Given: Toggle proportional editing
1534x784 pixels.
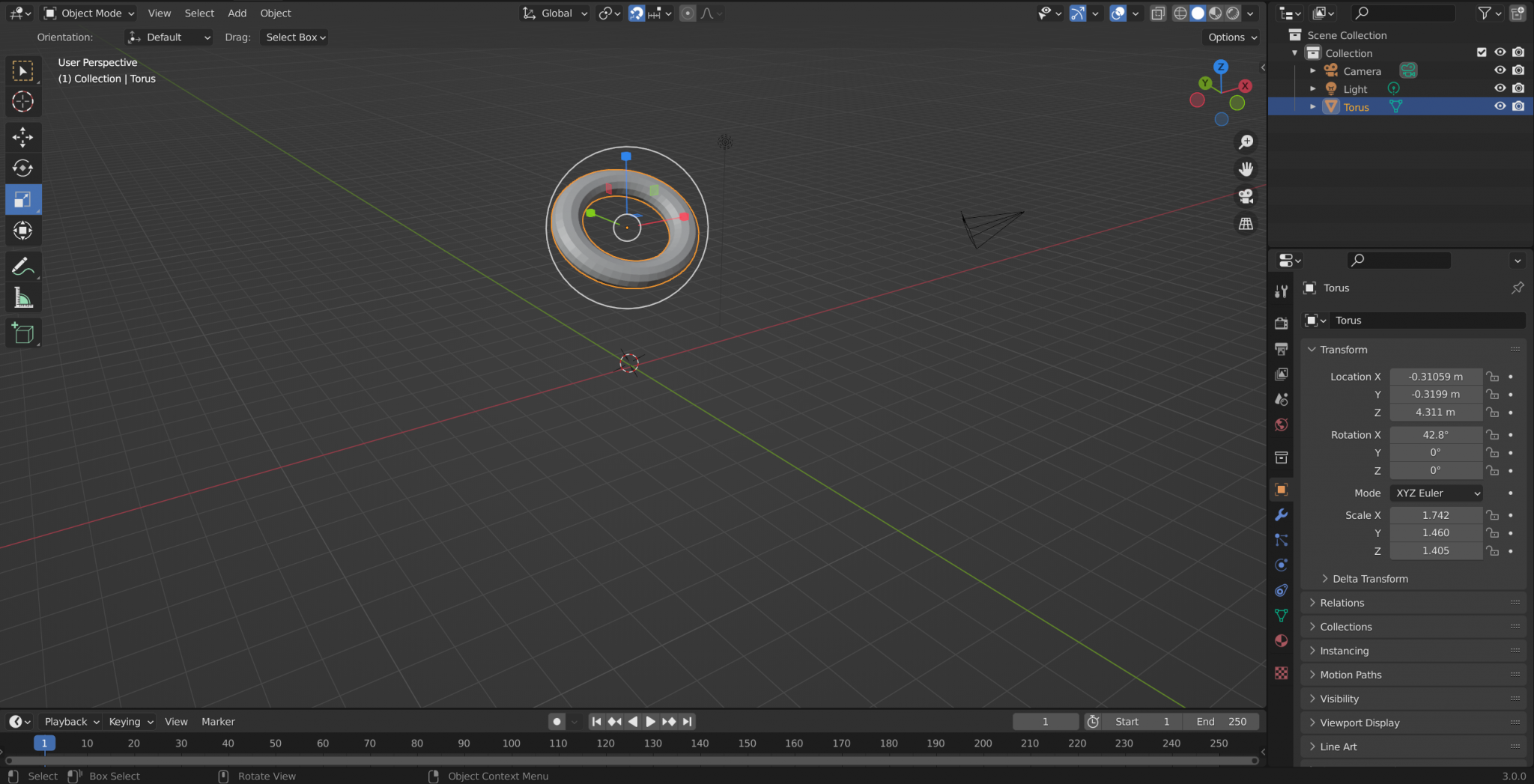Looking at the screenshot, I should click(x=688, y=13).
